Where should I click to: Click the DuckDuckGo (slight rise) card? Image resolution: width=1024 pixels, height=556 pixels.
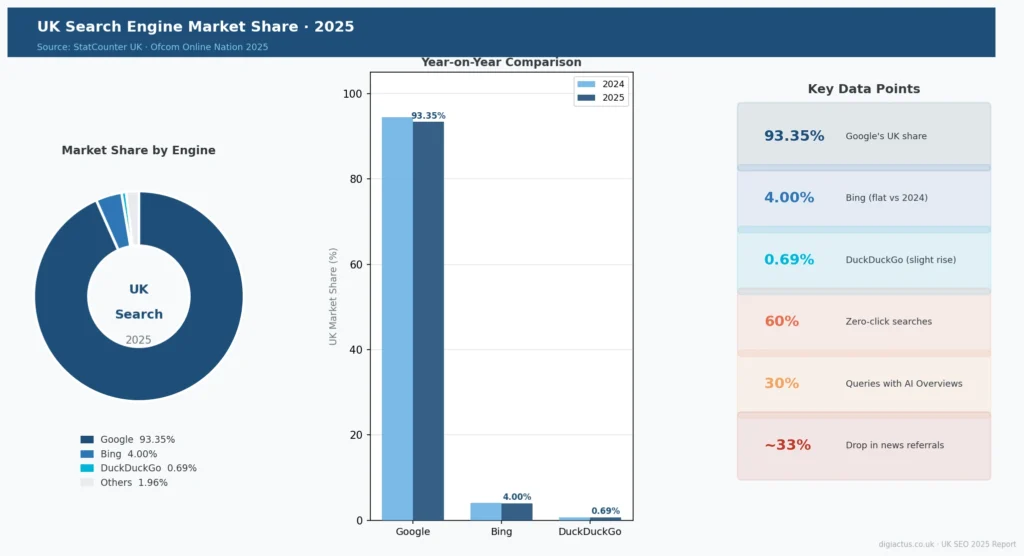point(863,260)
